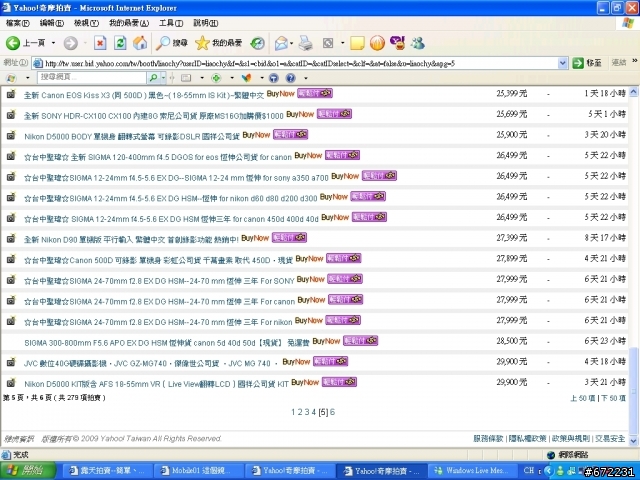Image resolution: width=640 pixels, height=480 pixels.
Task: Open the 隱私權政策 footer link
Action: [x=527, y=438]
